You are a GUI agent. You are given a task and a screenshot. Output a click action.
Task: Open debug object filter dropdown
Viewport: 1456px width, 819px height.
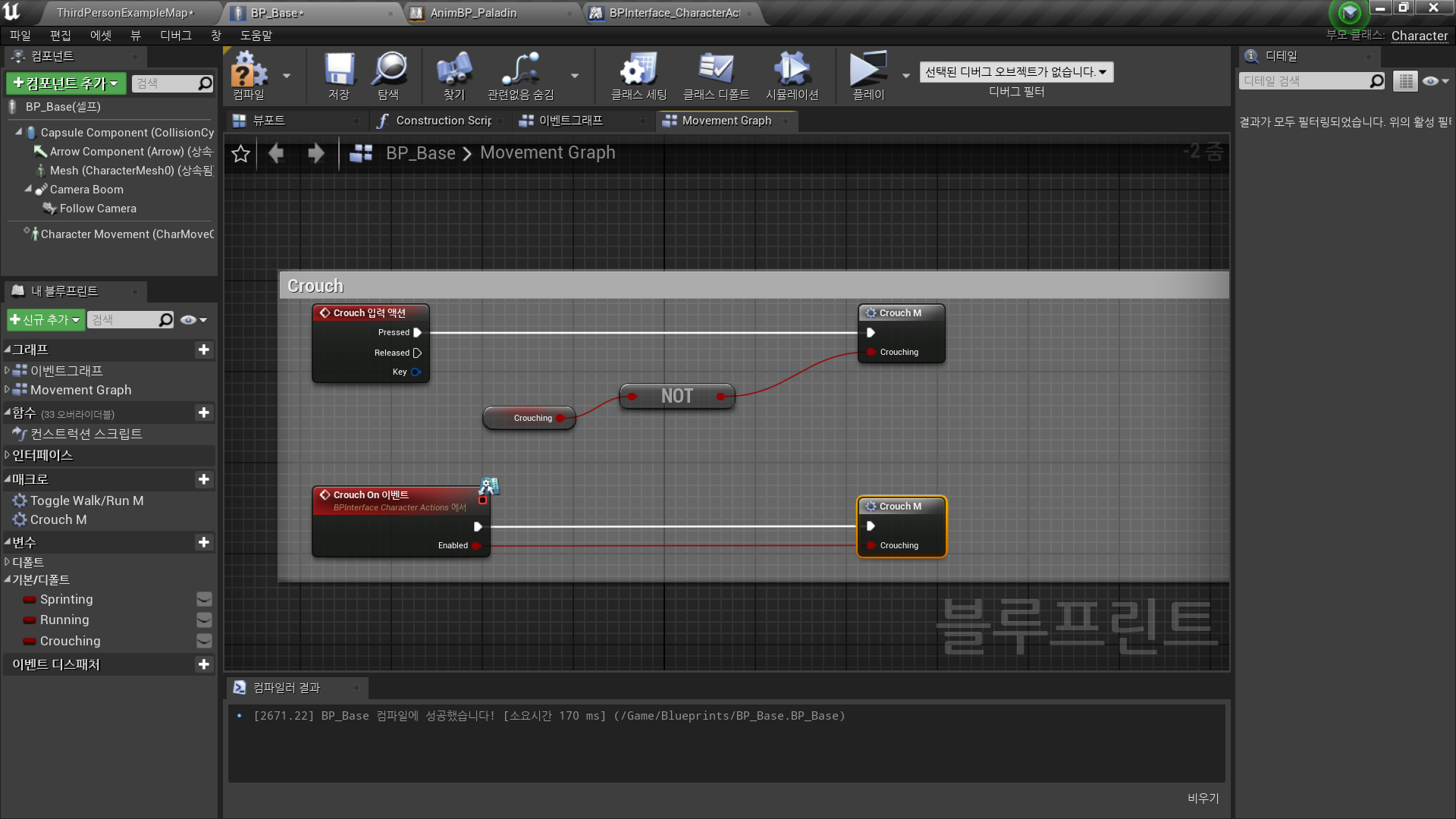[1015, 72]
